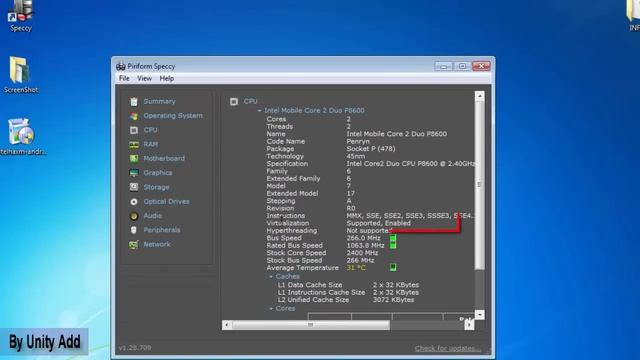This screenshot has height=360, width=640.
Task: Select the Graphics monitor icon
Action: coord(133,173)
